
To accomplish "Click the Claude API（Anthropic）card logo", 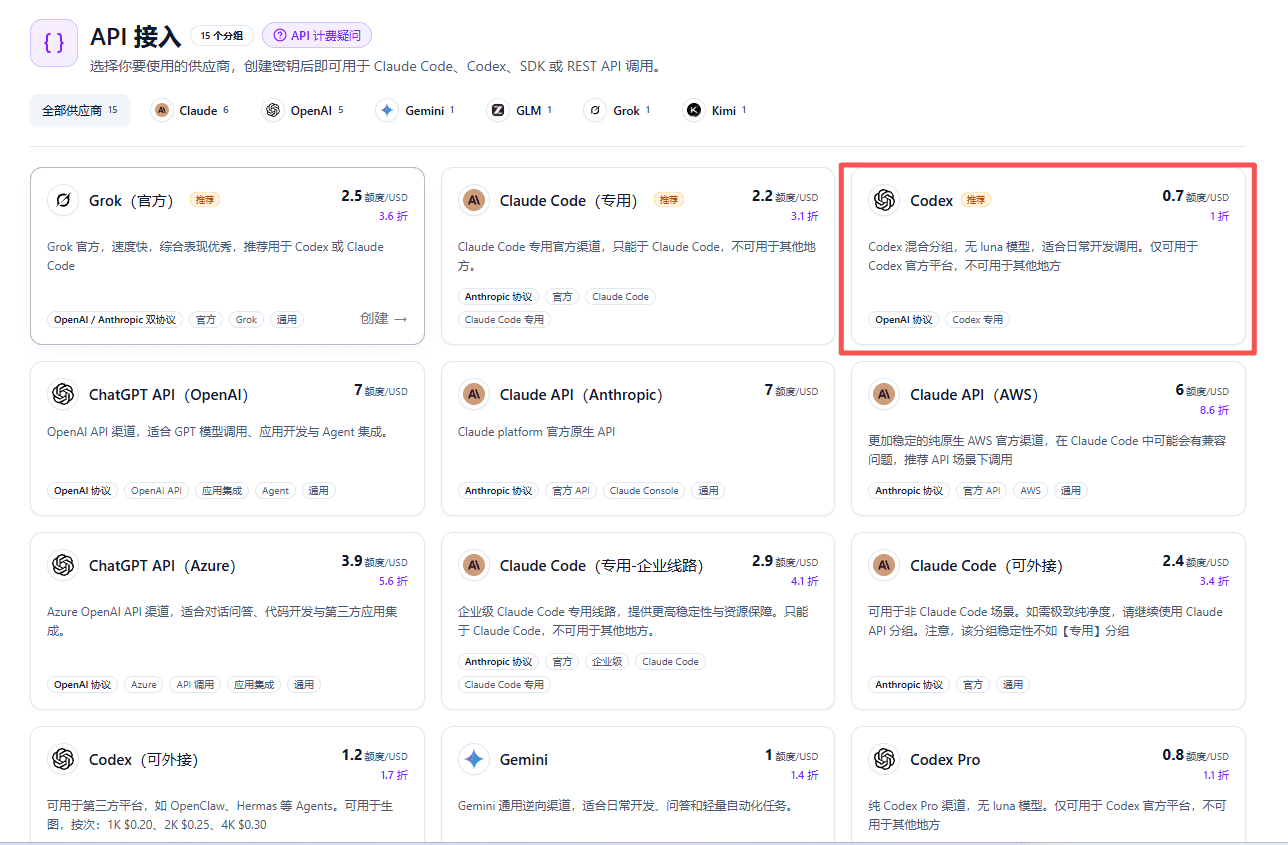I will (x=474, y=394).
